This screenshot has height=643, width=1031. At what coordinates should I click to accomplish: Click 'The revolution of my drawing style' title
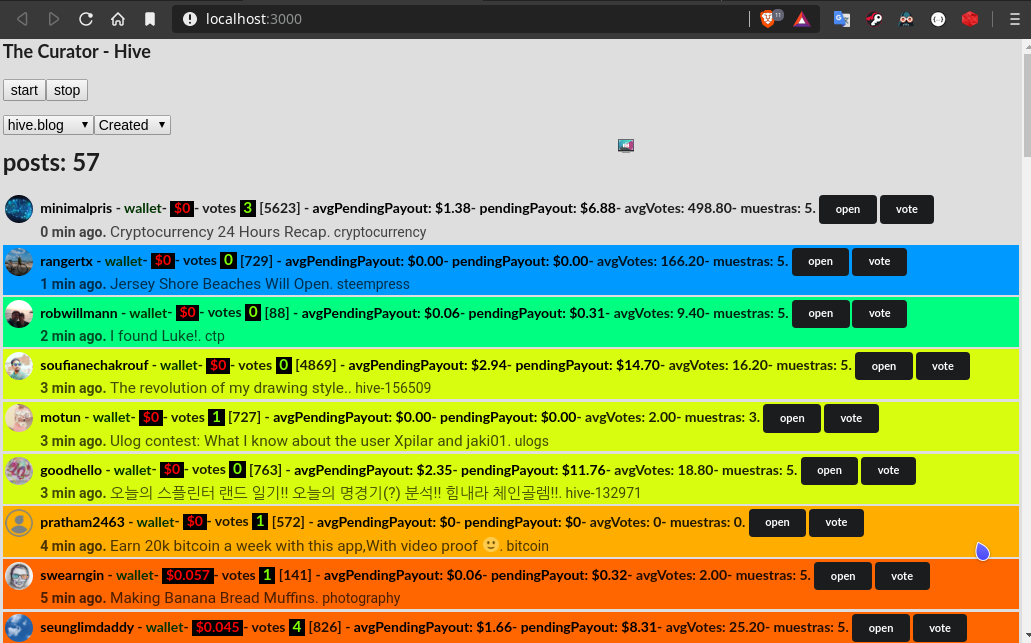click(x=228, y=388)
